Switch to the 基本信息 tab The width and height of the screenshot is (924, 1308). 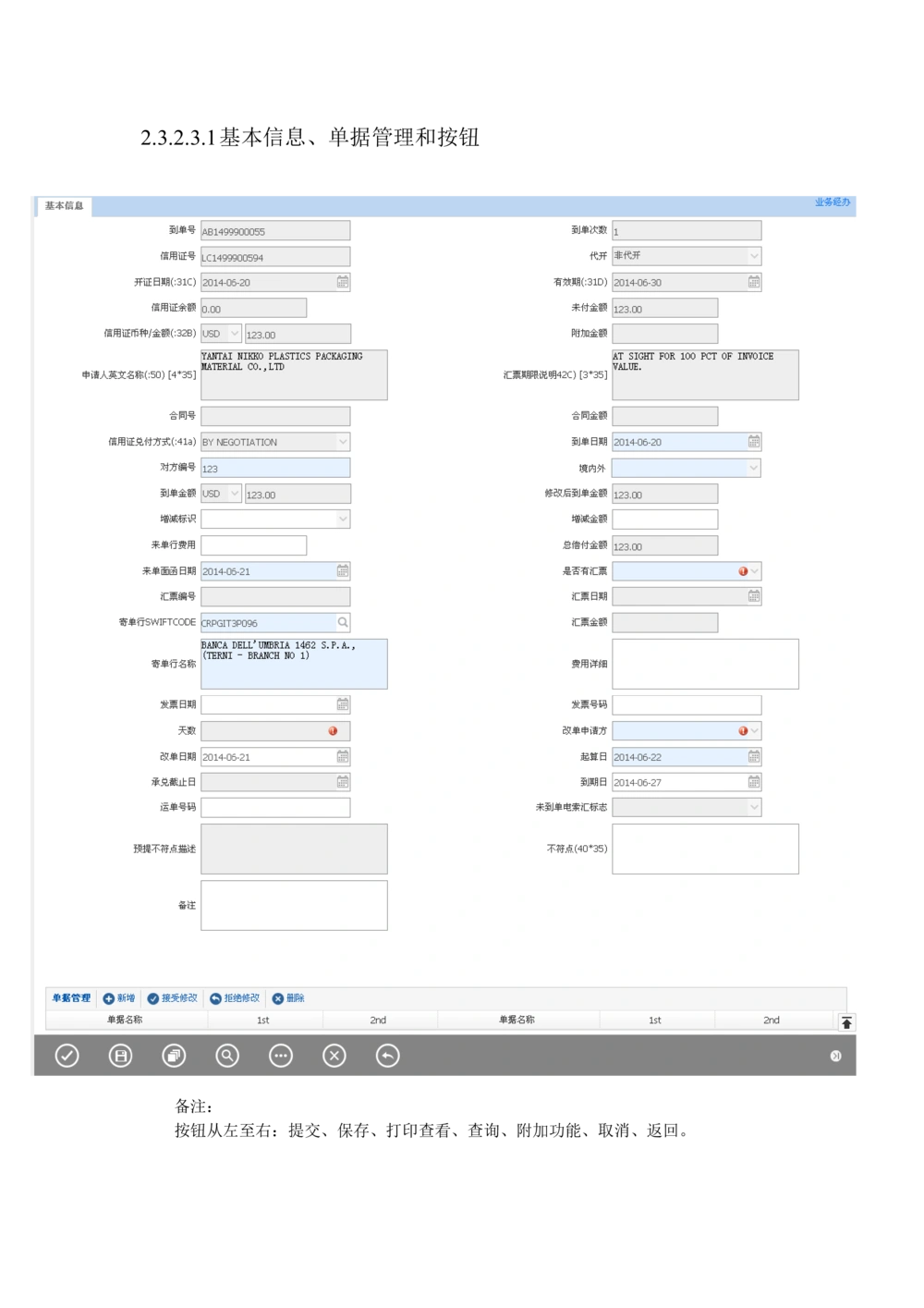(x=64, y=206)
